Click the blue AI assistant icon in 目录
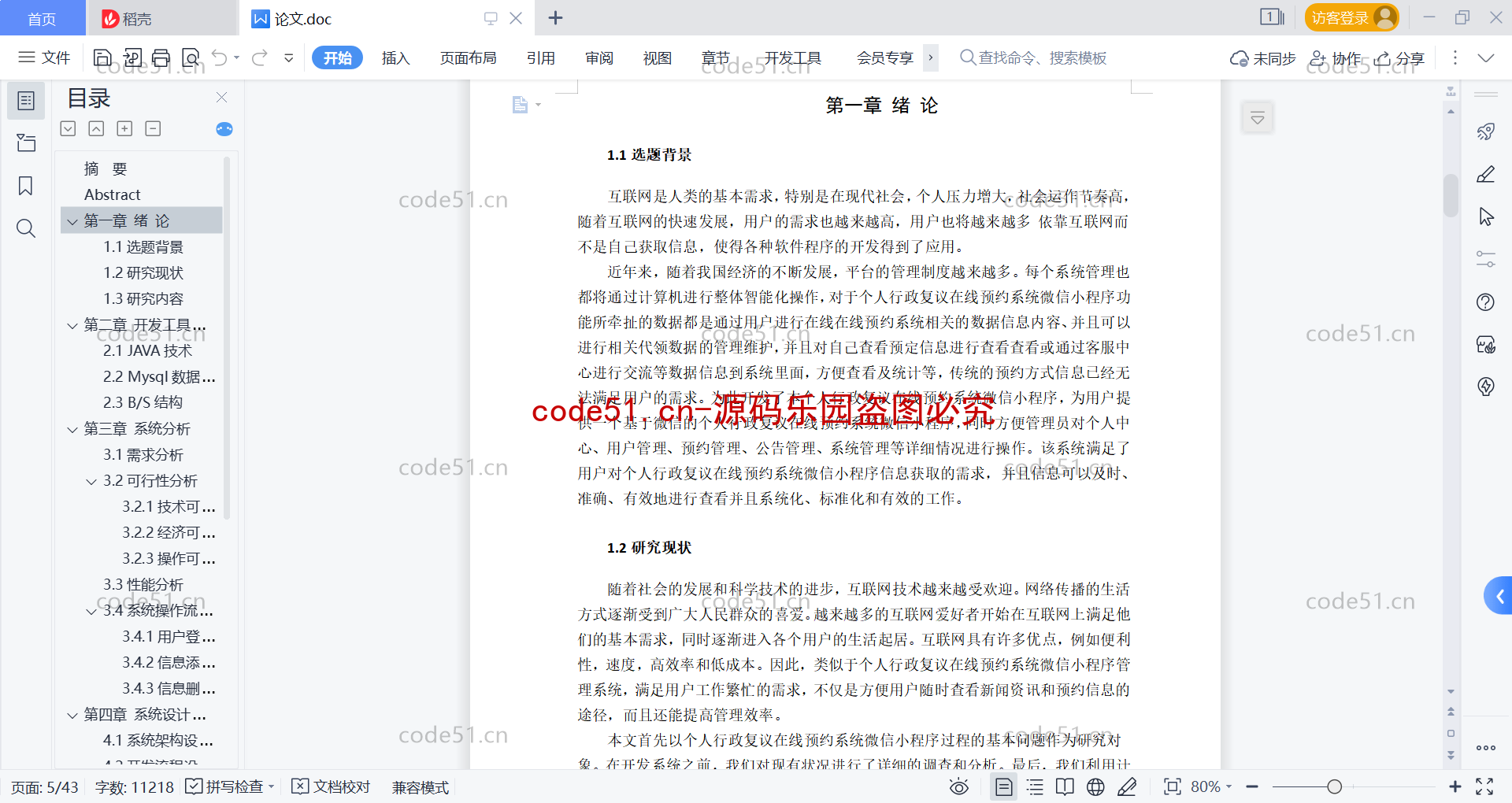The image size is (1512, 803). (x=224, y=129)
